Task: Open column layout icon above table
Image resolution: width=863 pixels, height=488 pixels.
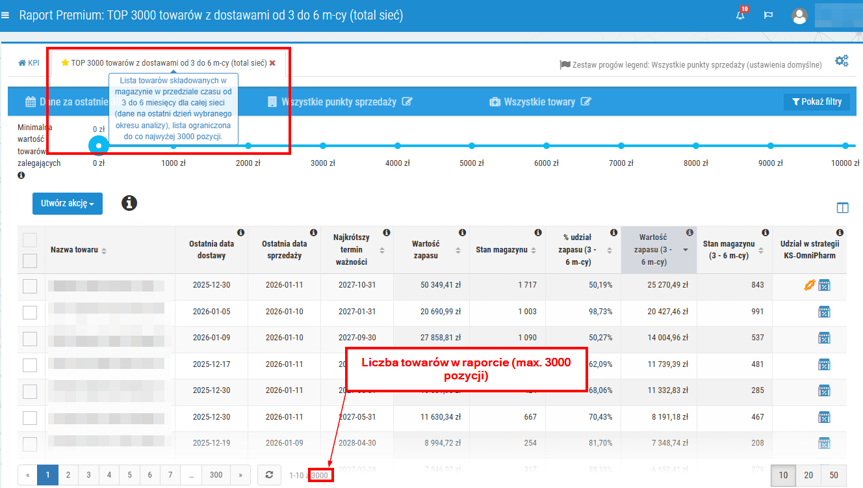Action: 842,208
